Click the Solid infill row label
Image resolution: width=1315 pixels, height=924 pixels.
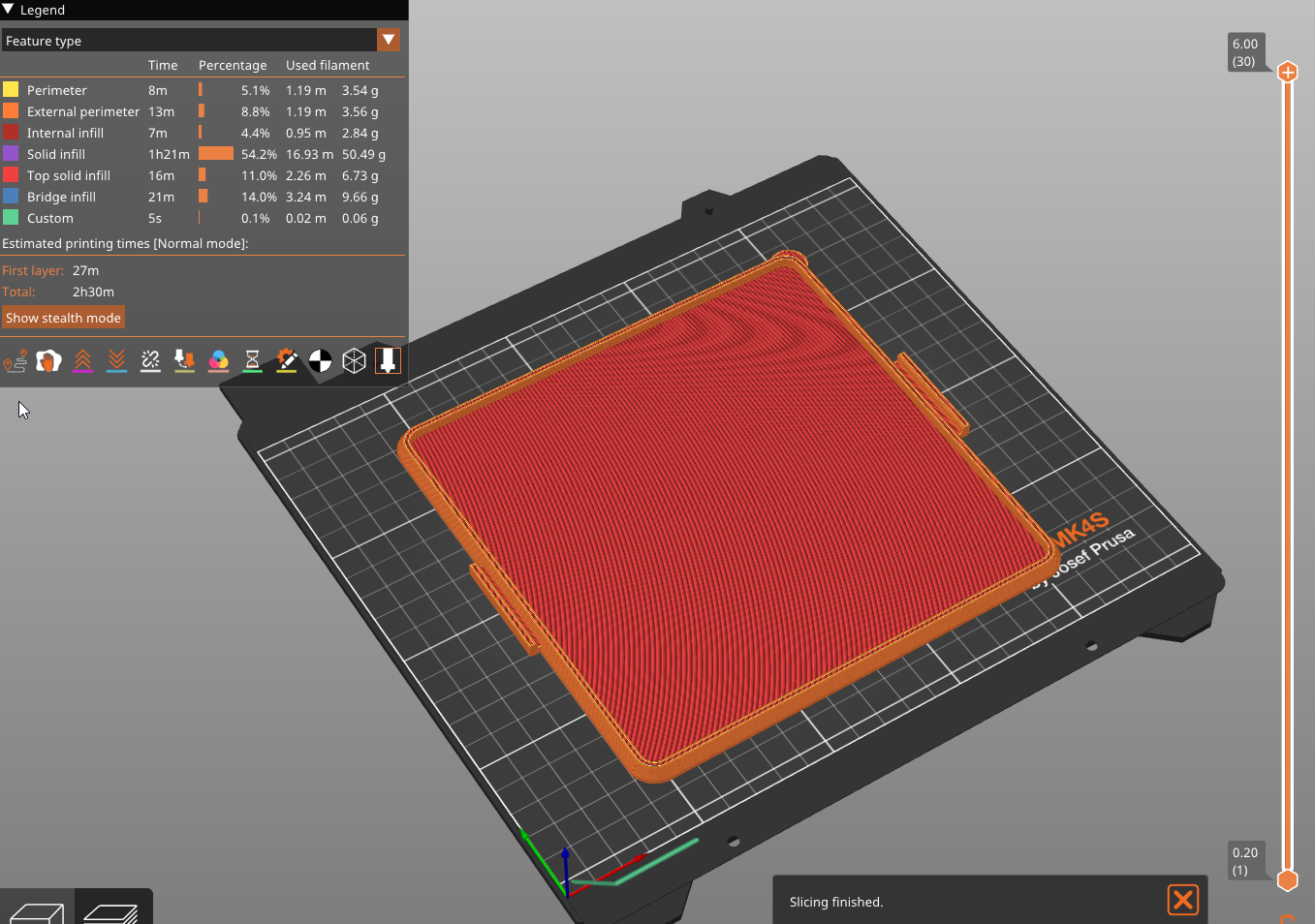(x=56, y=154)
